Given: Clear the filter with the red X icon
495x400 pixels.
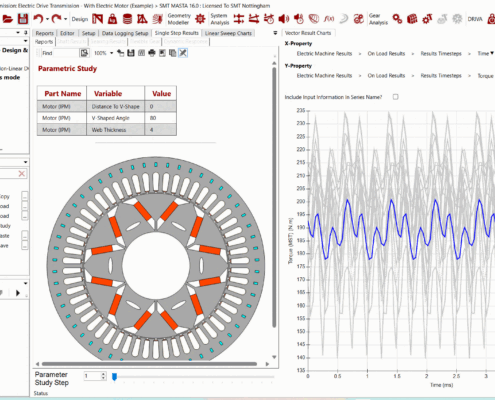Looking at the screenshot, I should [x=22, y=174].
